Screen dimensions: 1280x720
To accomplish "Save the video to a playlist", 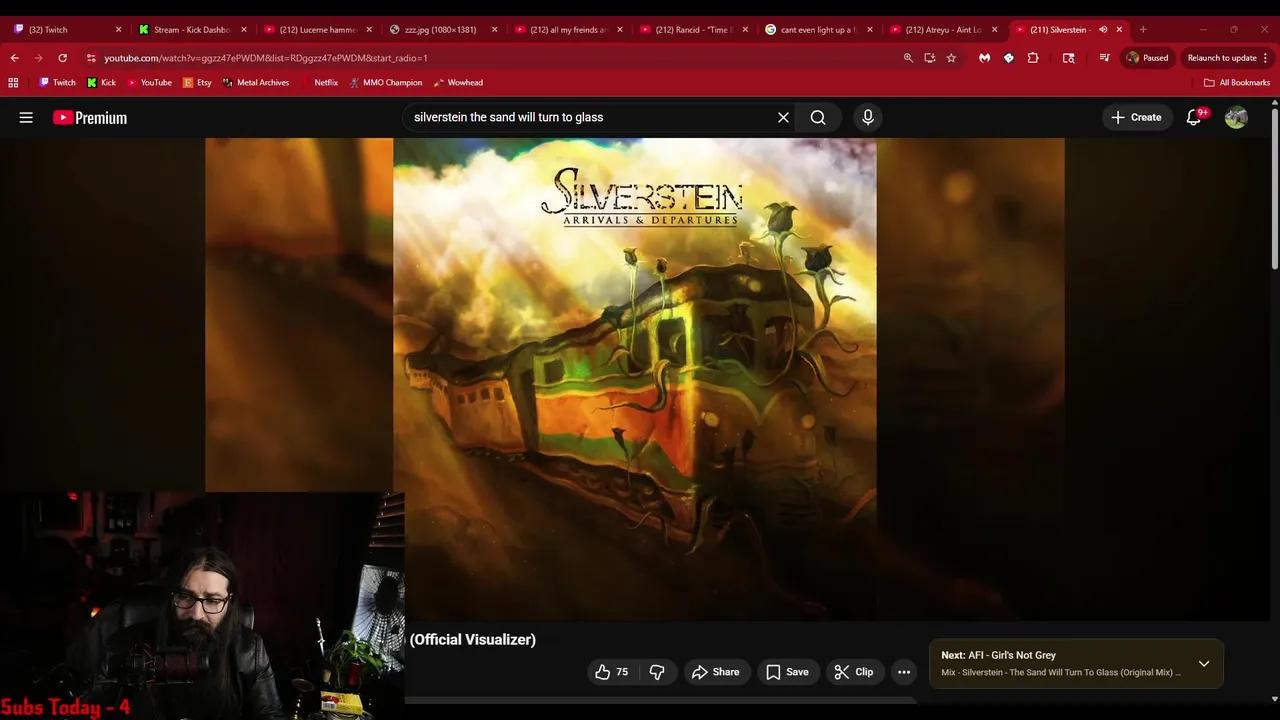I will (788, 671).
